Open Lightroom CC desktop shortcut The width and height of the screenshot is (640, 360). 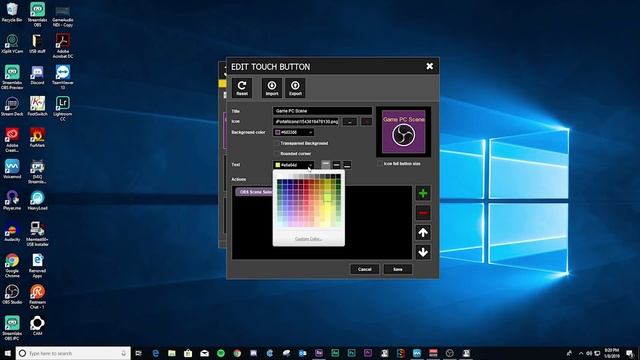(62, 108)
